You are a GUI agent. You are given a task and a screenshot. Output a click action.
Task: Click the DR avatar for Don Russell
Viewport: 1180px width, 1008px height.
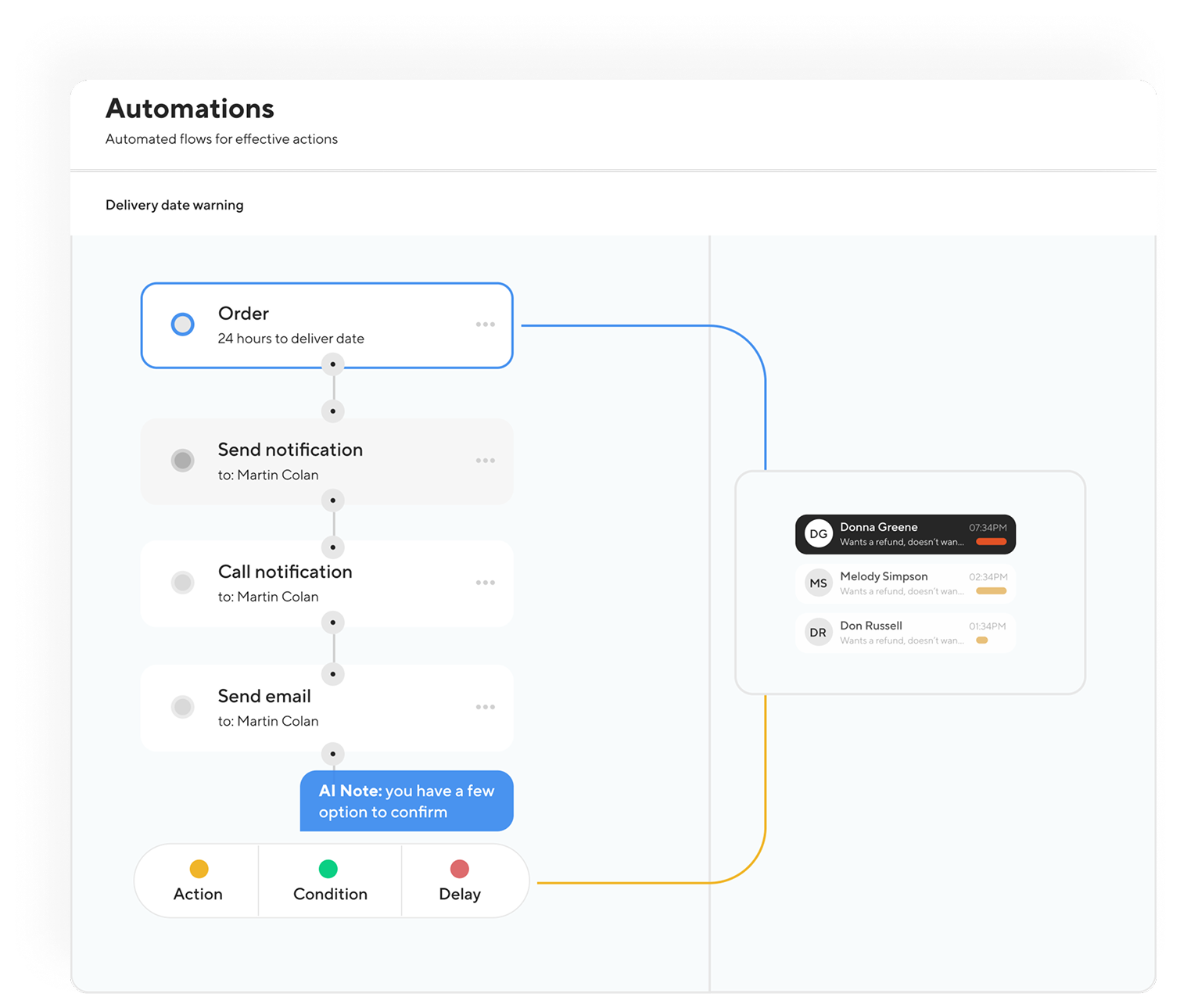(818, 633)
